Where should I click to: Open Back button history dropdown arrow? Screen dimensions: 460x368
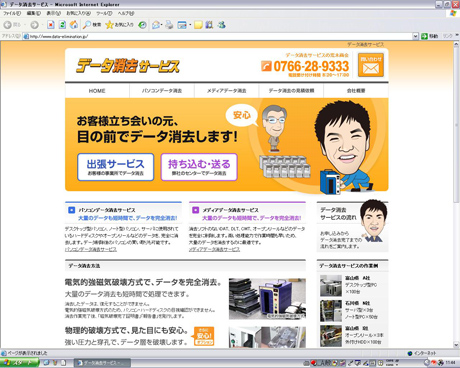pyautogui.click(x=25, y=25)
